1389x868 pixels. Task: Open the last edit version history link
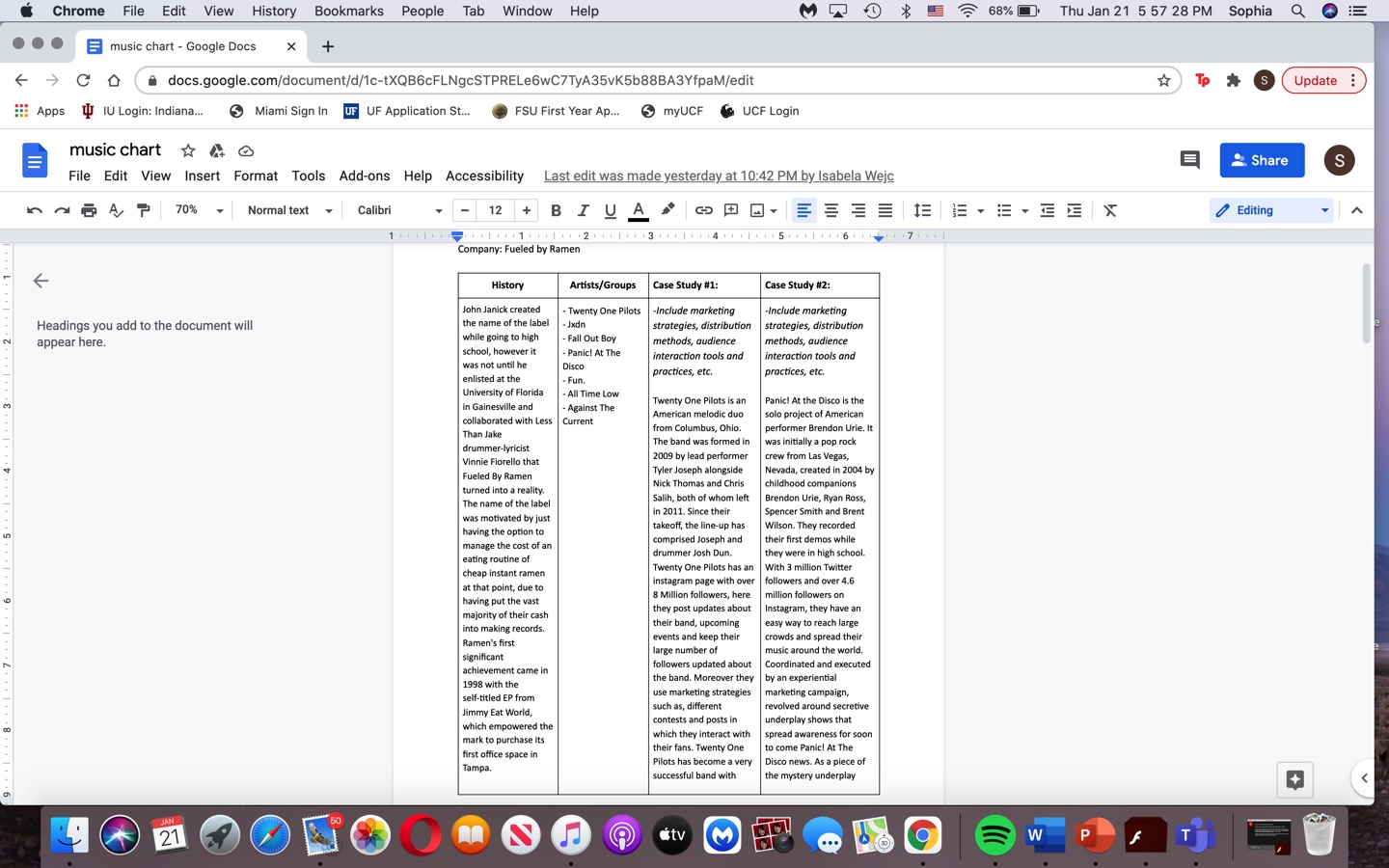pyautogui.click(x=719, y=176)
